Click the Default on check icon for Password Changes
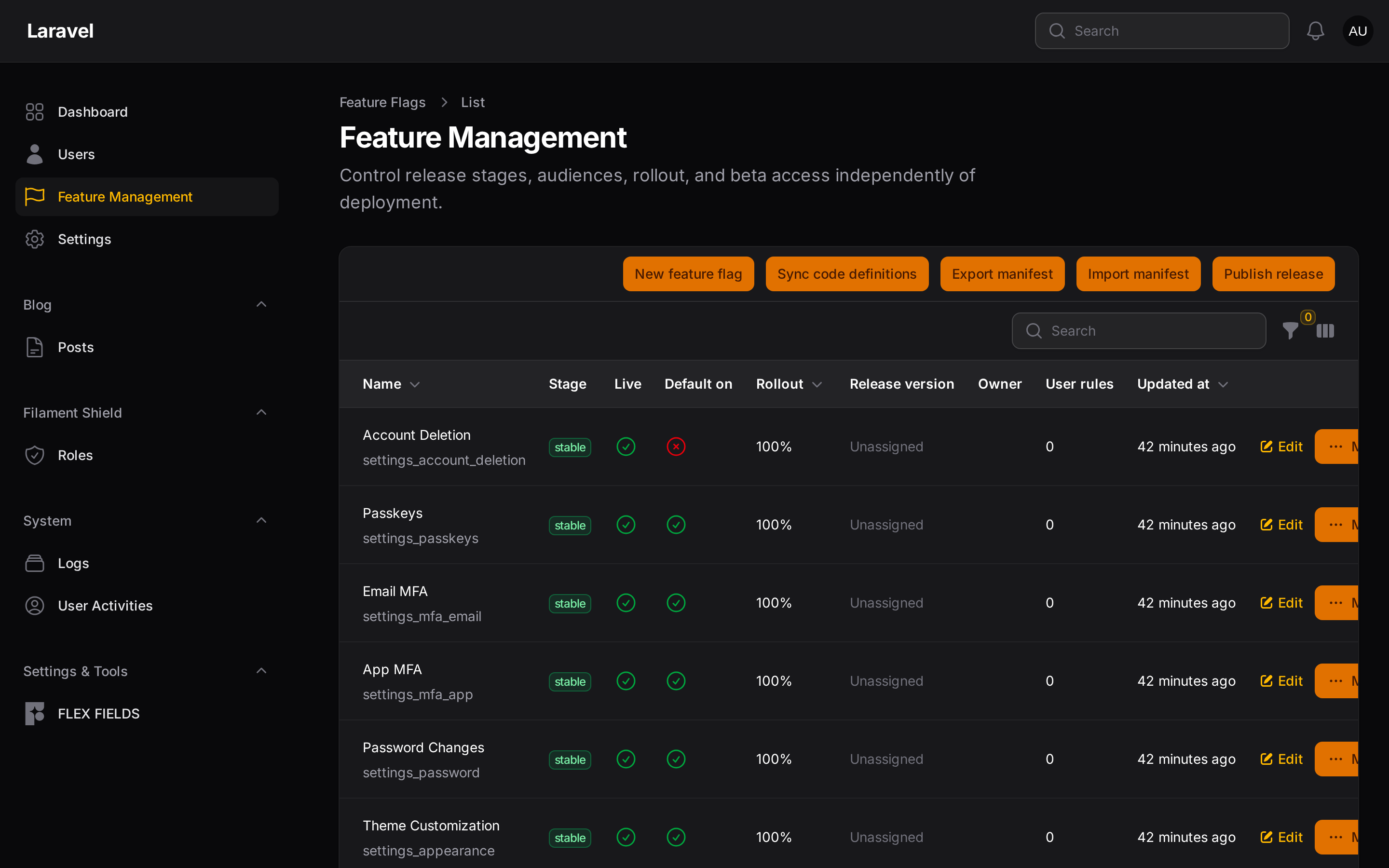1389x868 pixels. pyautogui.click(x=676, y=759)
